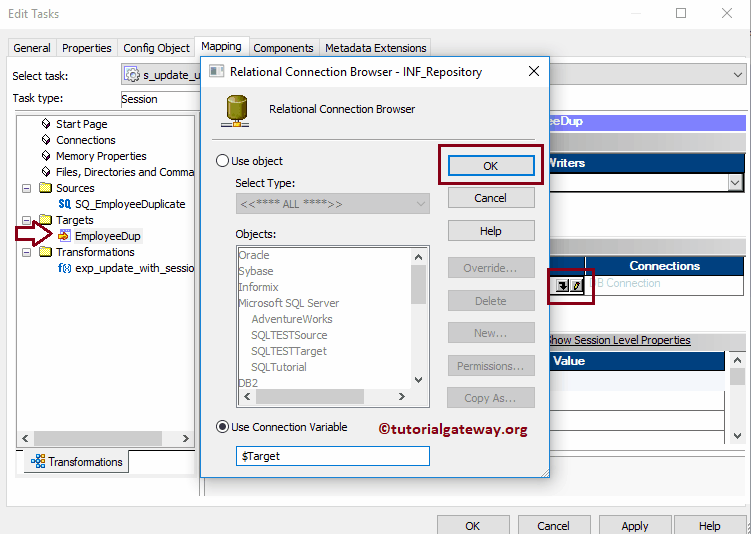Image resolution: width=751 pixels, height=534 pixels.
Task: Click Cancel at bottom of Edit Tasks
Action: [x=554, y=525]
